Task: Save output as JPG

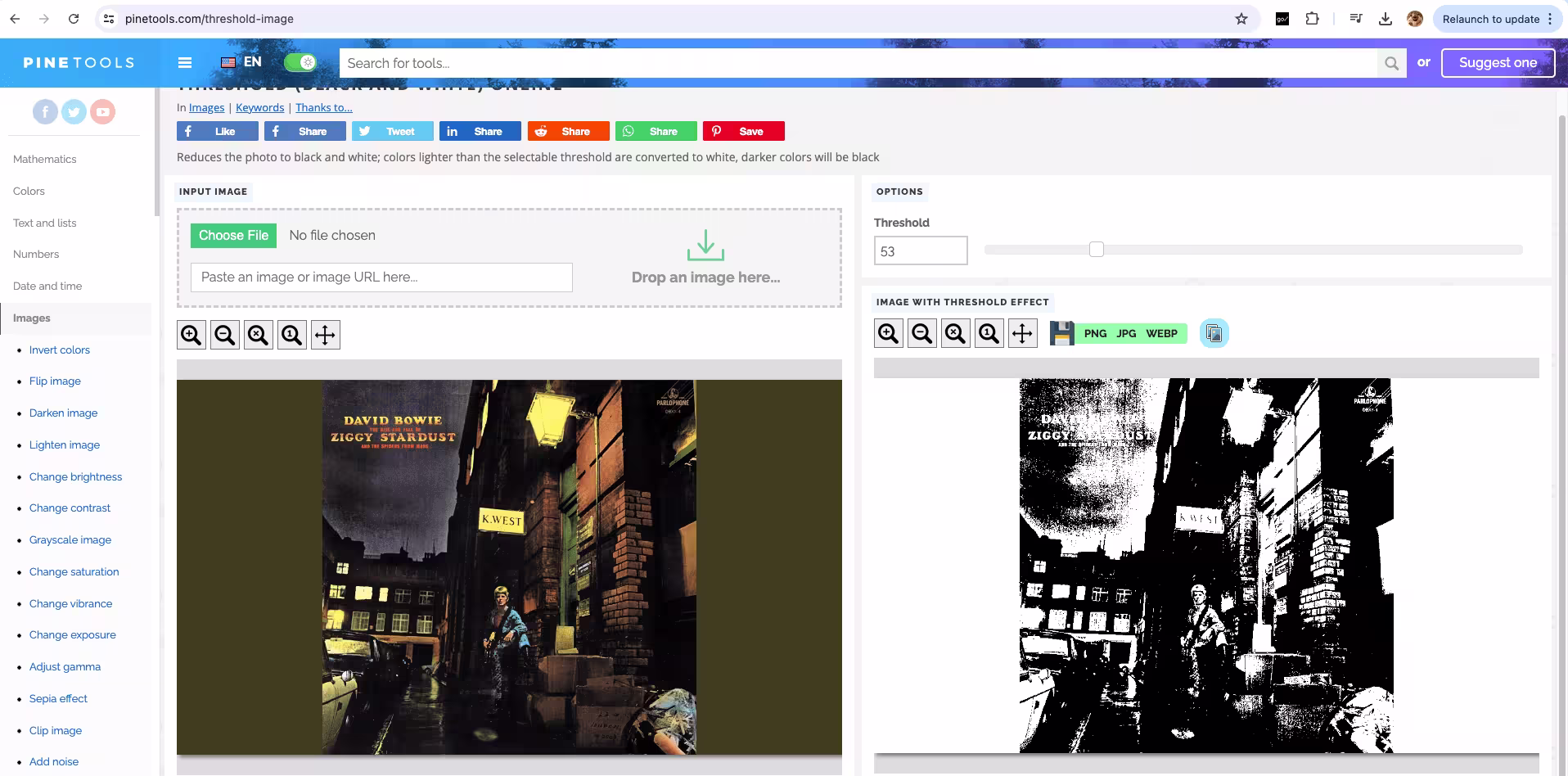Action: click(1126, 333)
